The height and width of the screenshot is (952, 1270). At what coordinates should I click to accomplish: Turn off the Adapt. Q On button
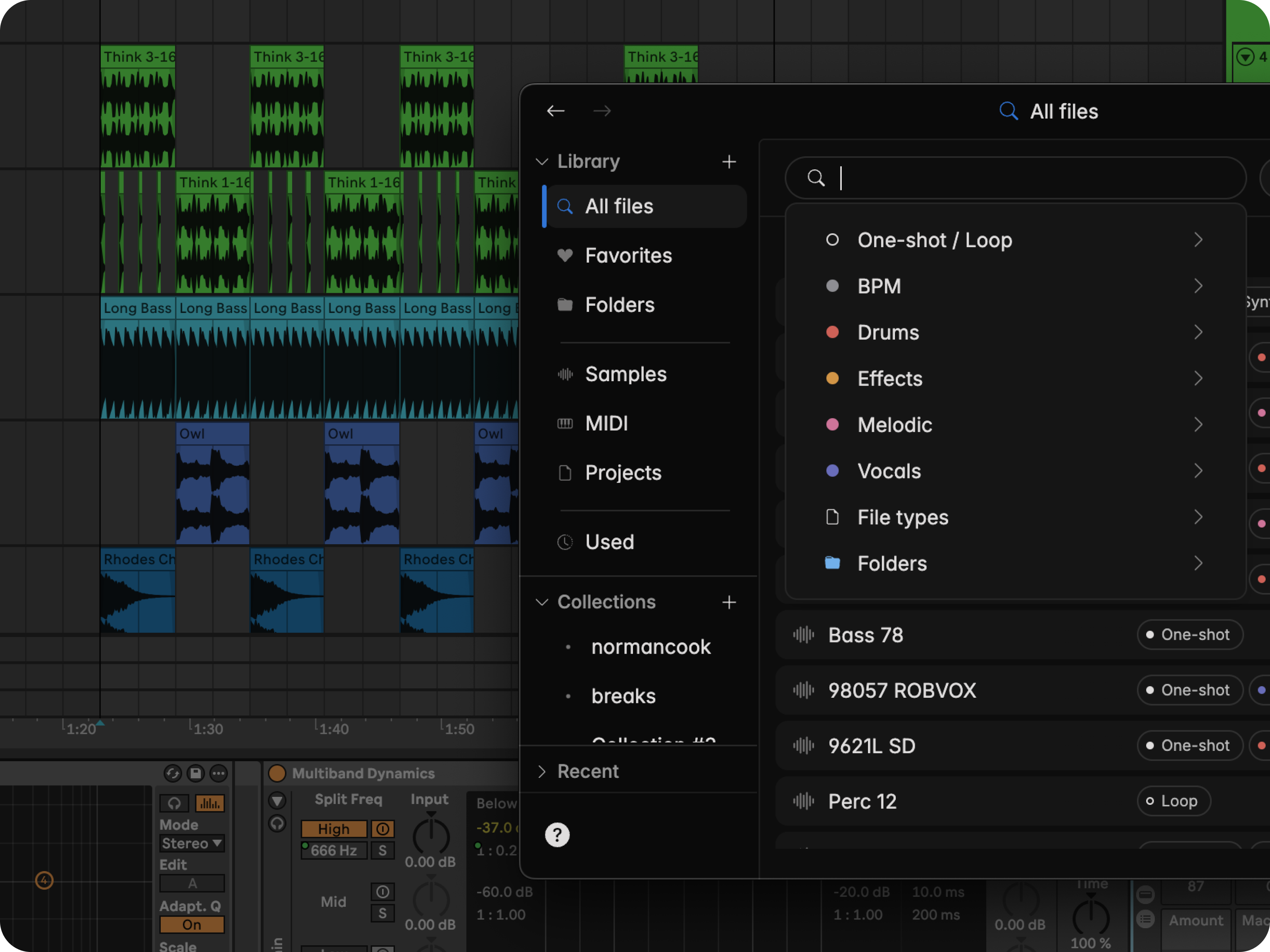pyautogui.click(x=192, y=925)
